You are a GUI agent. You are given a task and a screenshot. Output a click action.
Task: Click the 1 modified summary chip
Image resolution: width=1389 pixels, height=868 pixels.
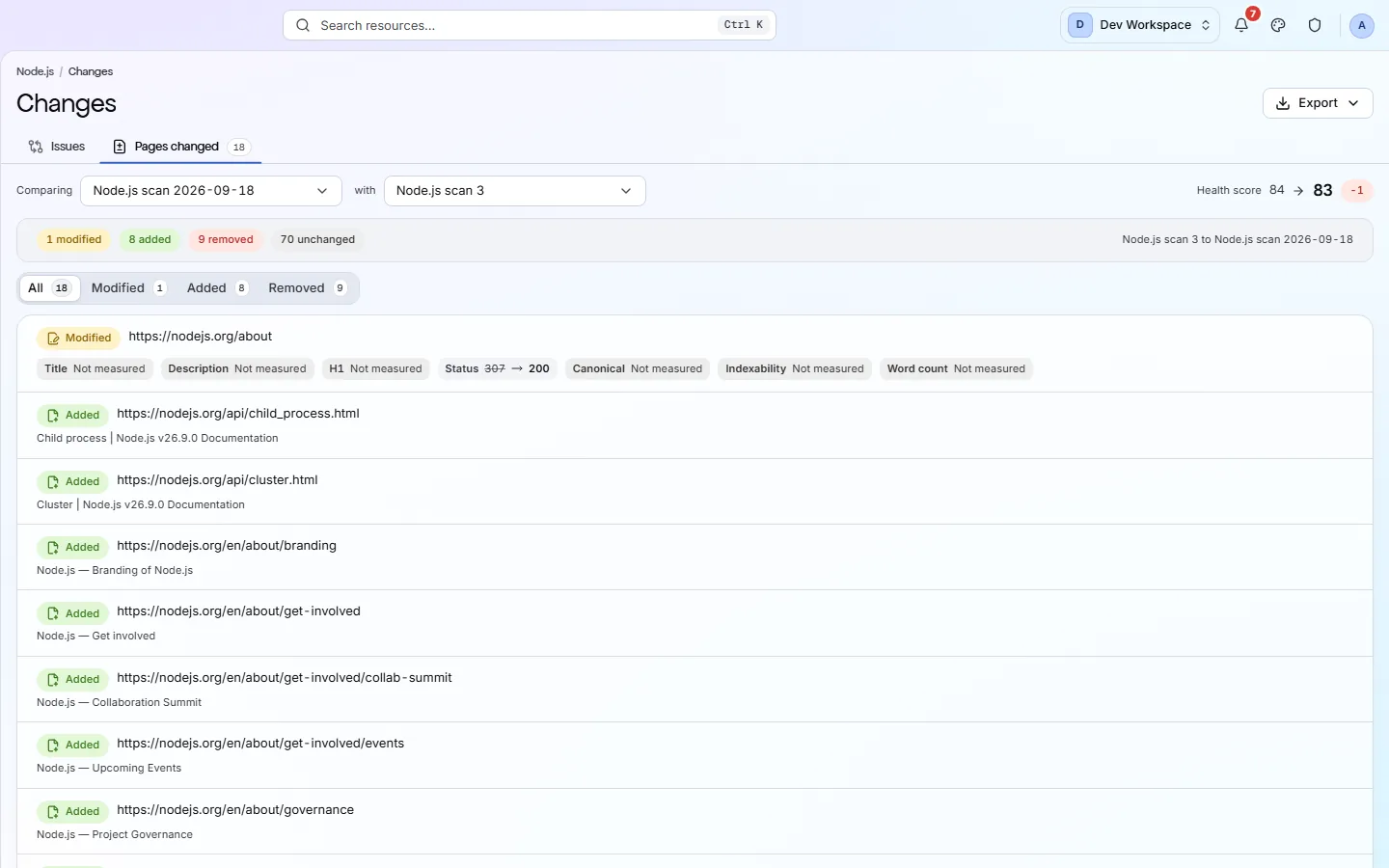(x=74, y=240)
